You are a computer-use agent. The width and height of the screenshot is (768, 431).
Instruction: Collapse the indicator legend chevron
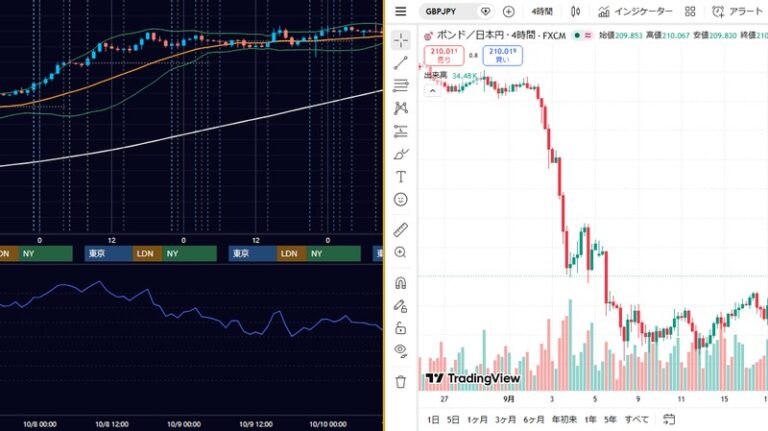tap(432, 91)
